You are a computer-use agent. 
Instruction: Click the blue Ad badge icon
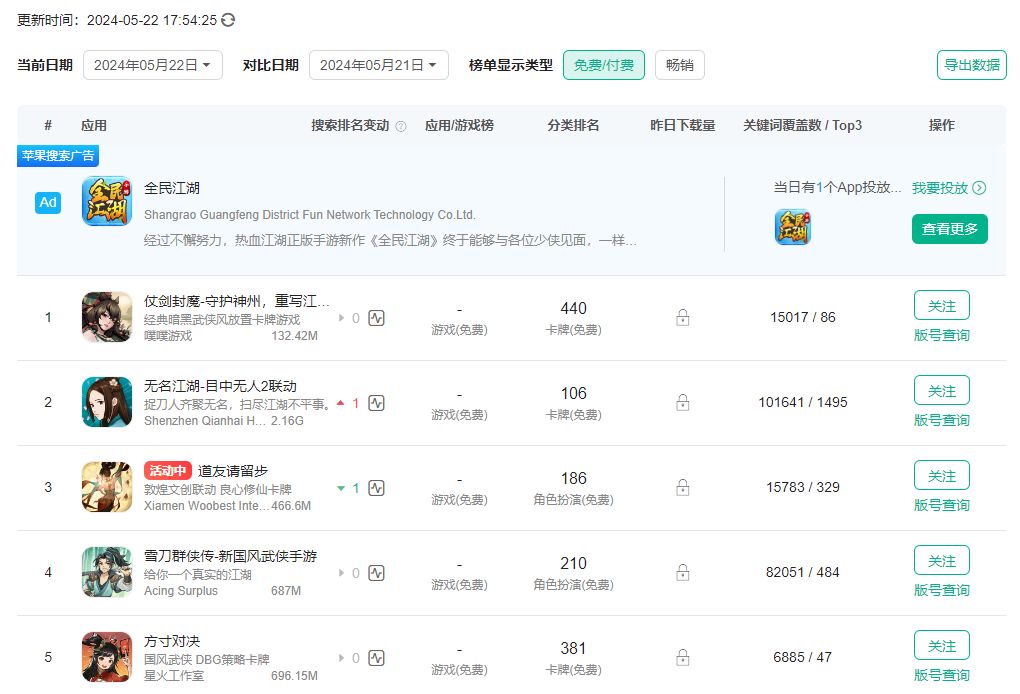tap(47, 202)
